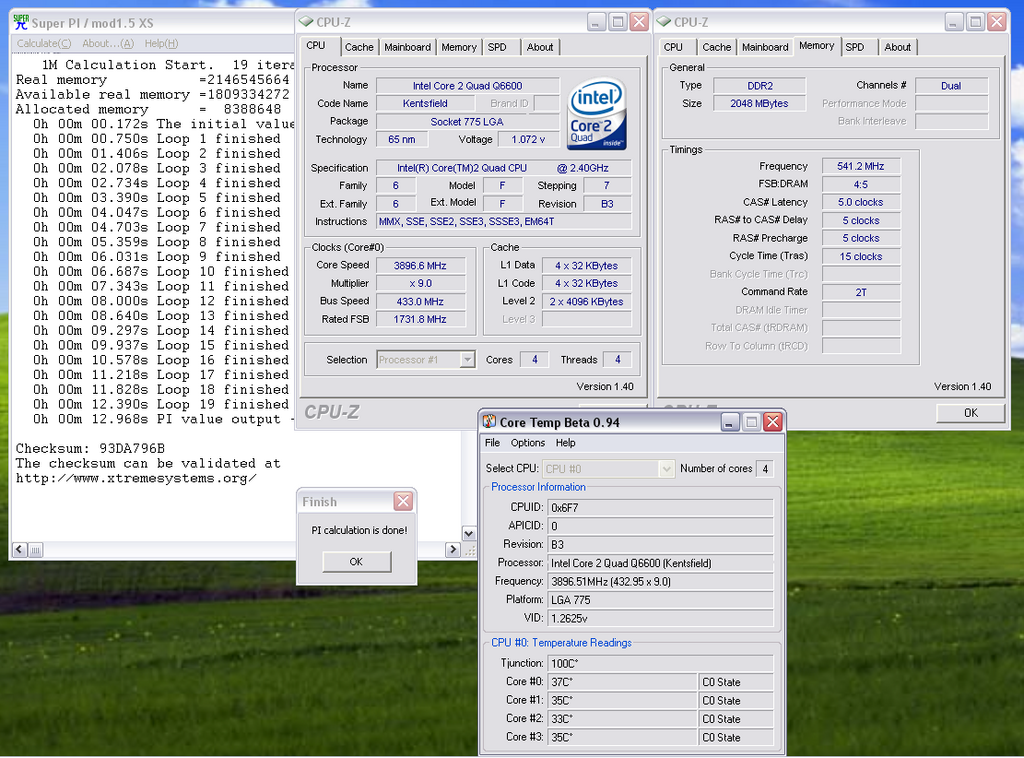The height and width of the screenshot is (758, 1024).
Task: Click the Tjunction value 100C in Core Temp
Action: tap(660, 663)
